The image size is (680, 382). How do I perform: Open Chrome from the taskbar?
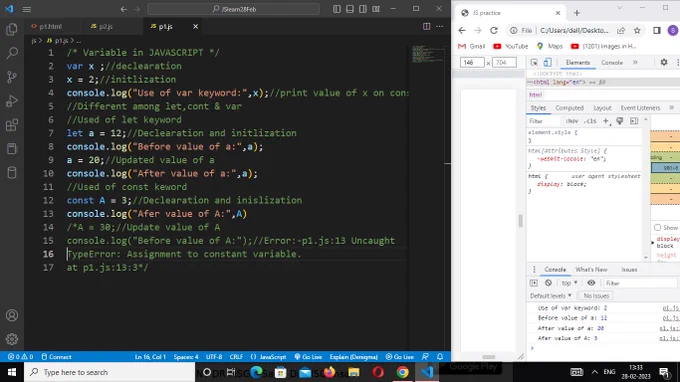coord(402,372)
